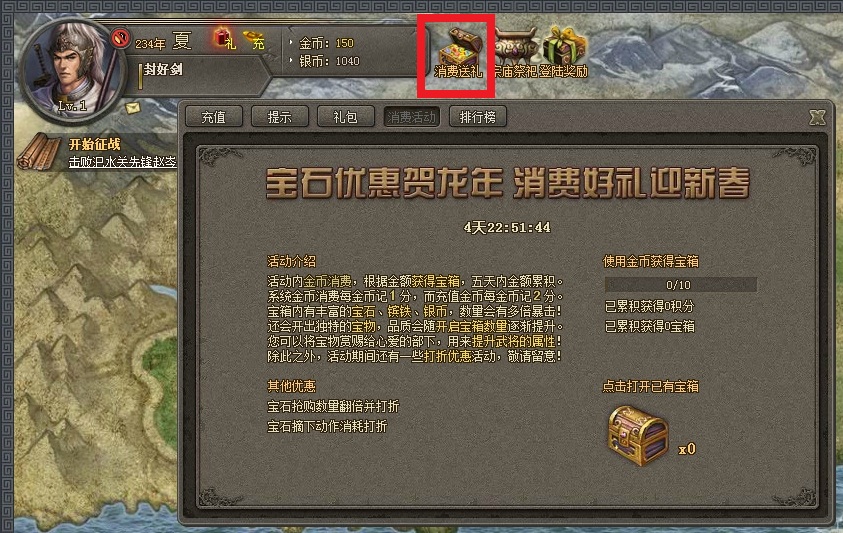Click the gold ingot 充 recharge icon
Image resolution: width=843 pixels, height=533 pixels.
pyautogui.click(x=254, y=40)
